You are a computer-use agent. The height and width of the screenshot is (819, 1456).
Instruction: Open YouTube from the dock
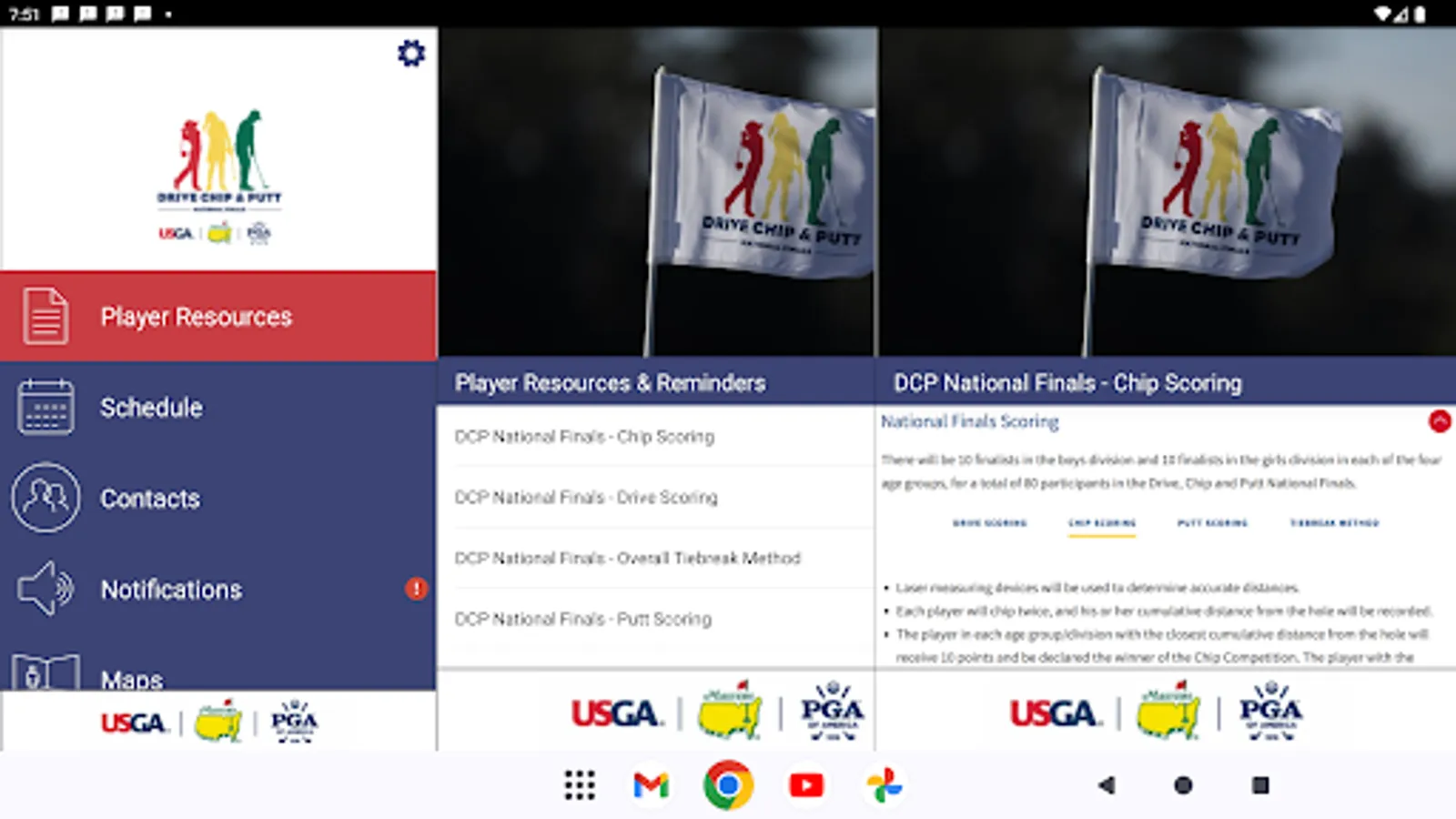tap(806, 784)
